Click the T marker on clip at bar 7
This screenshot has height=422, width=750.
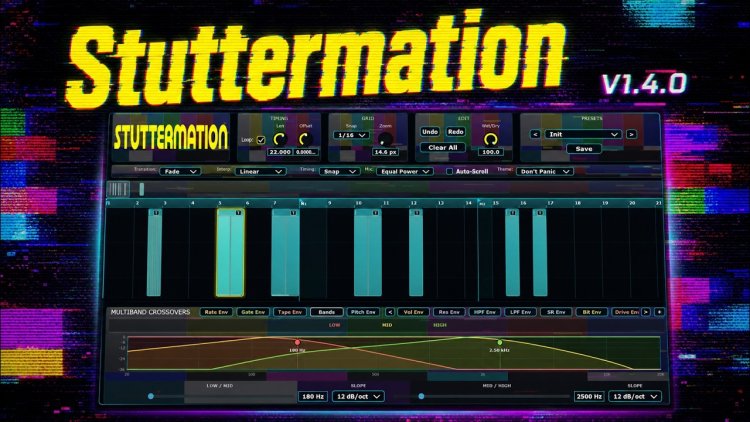click(x=294, y=212)
